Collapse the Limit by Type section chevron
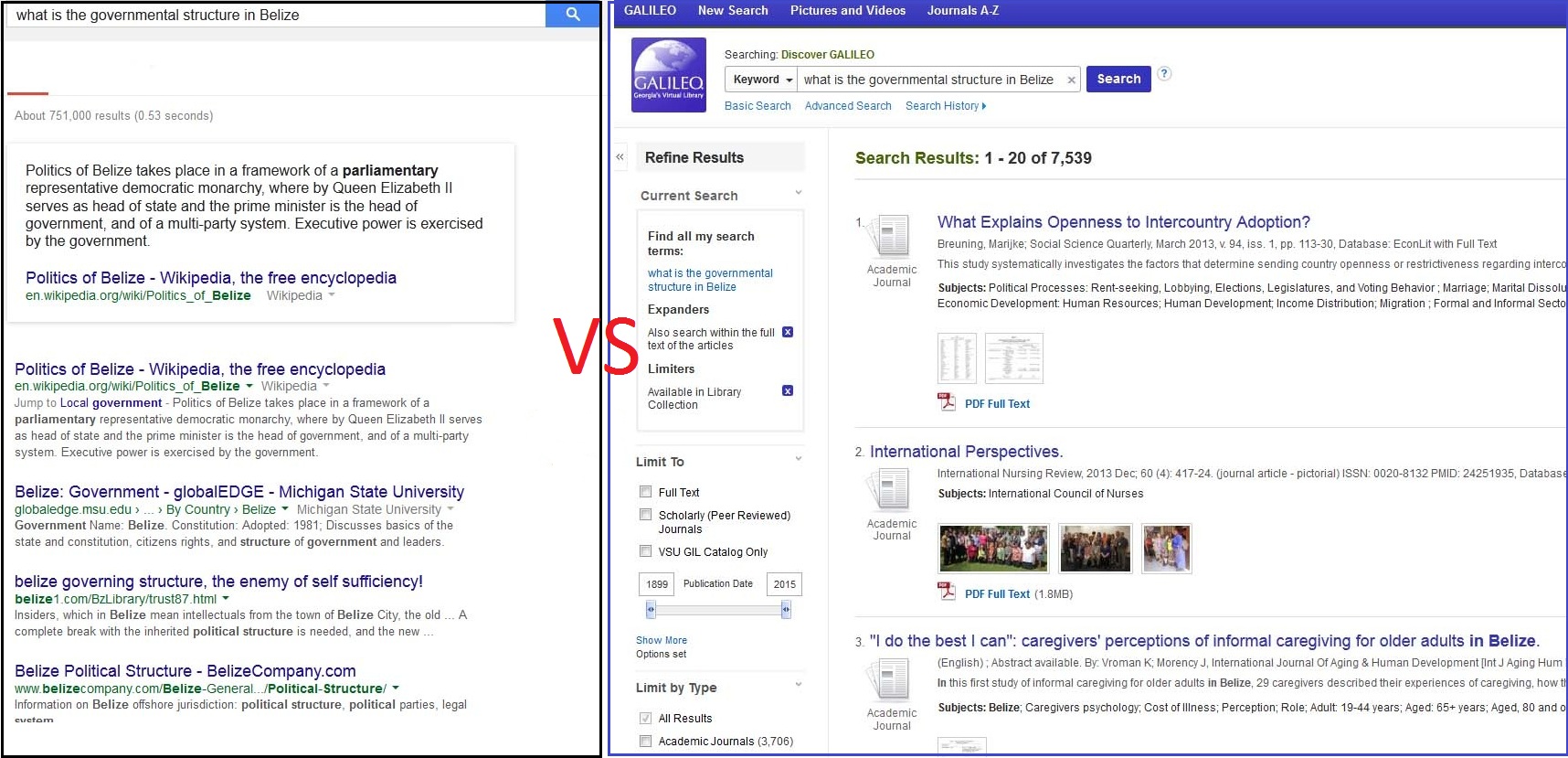1568x758 pixels. pos(799,685)
